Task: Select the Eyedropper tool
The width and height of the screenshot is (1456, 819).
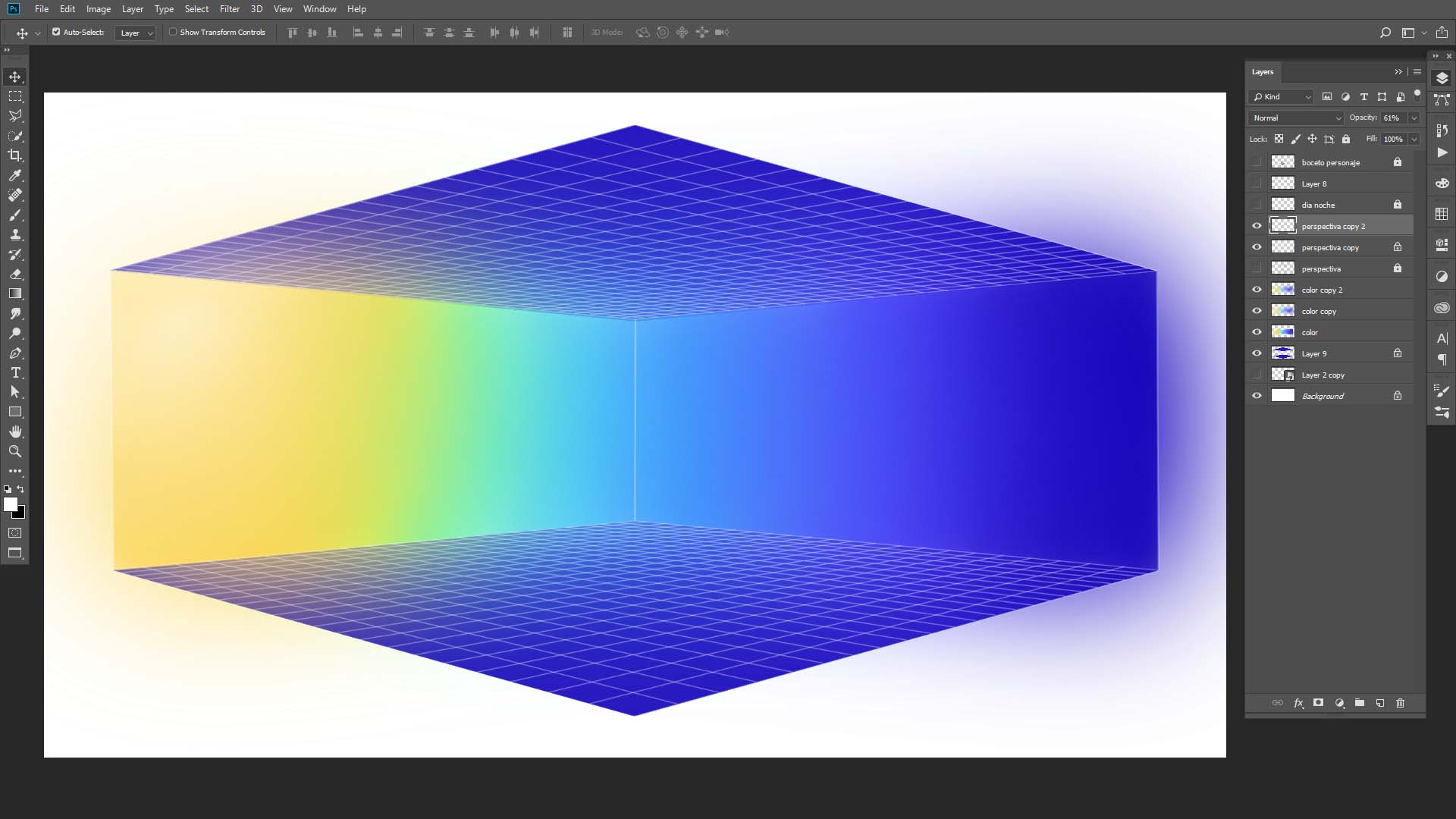Action: click(x=15, y=175)
